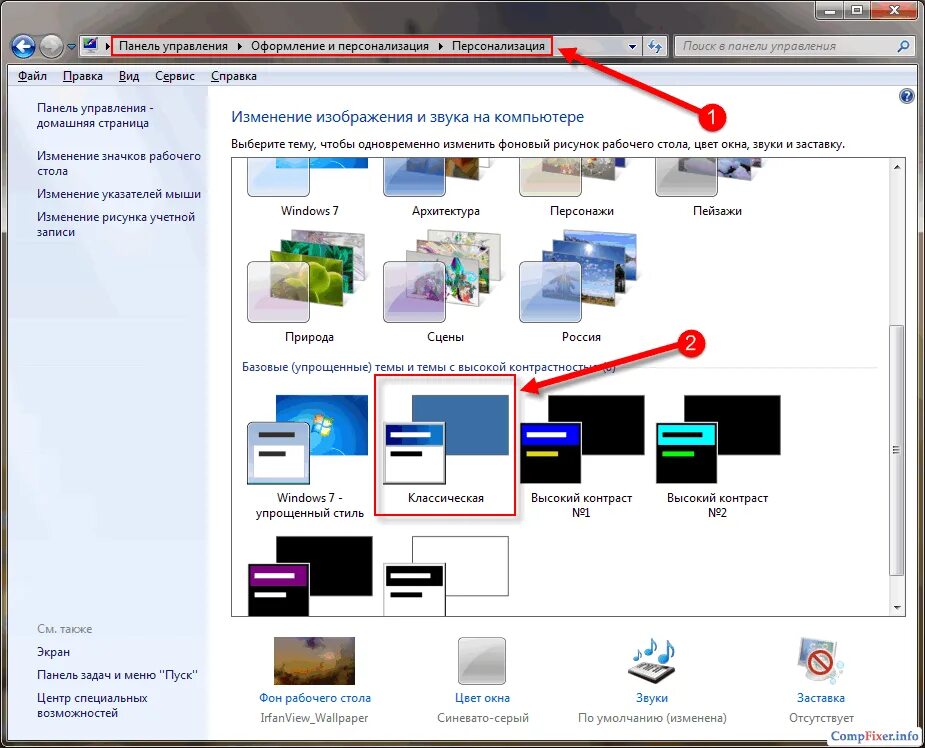Viewport: 925px width, 748px height.
Task: Click the Отсутствует screensaver status text
Action: click(821, 718)
